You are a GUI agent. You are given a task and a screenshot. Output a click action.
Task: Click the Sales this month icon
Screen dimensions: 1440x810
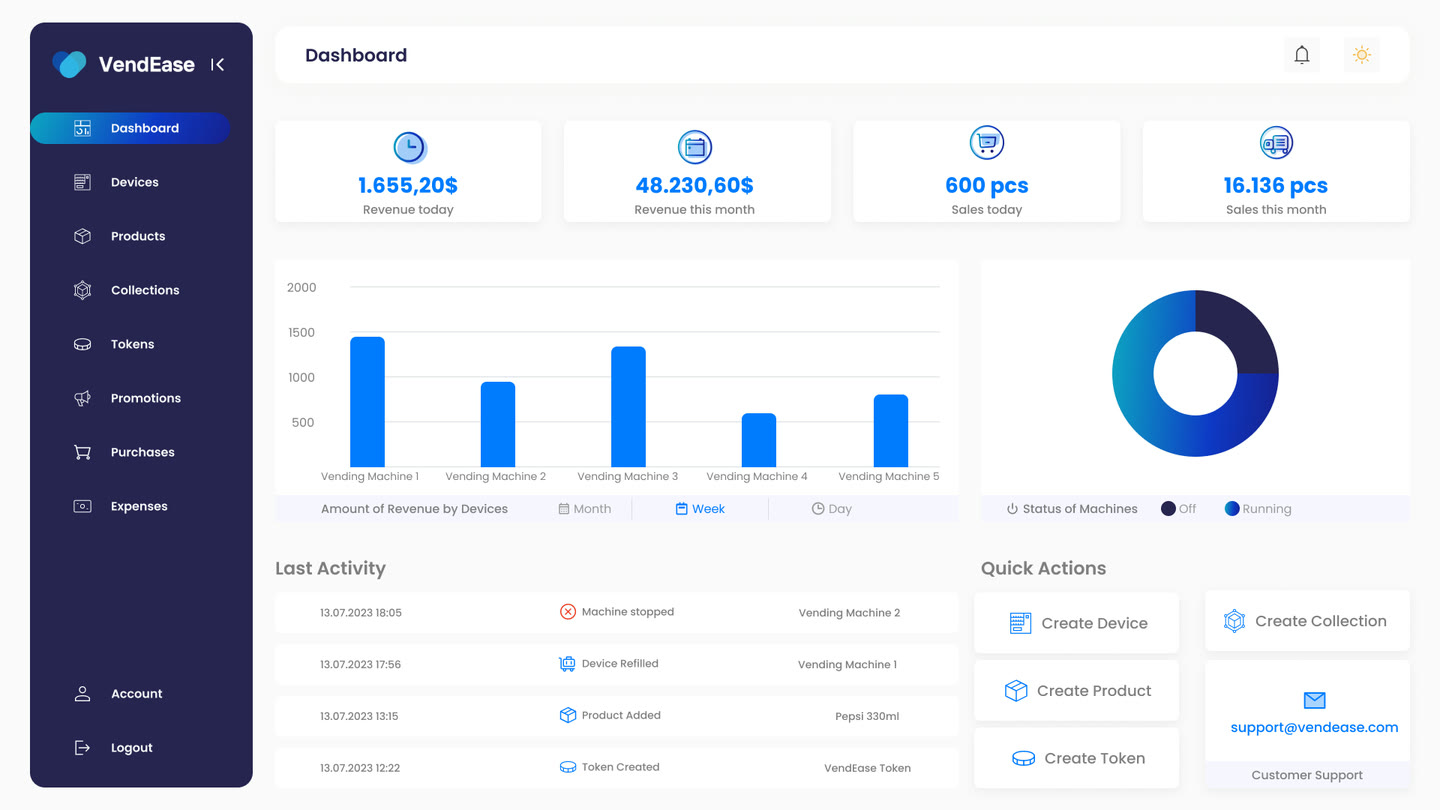(x=1276, y=143)
